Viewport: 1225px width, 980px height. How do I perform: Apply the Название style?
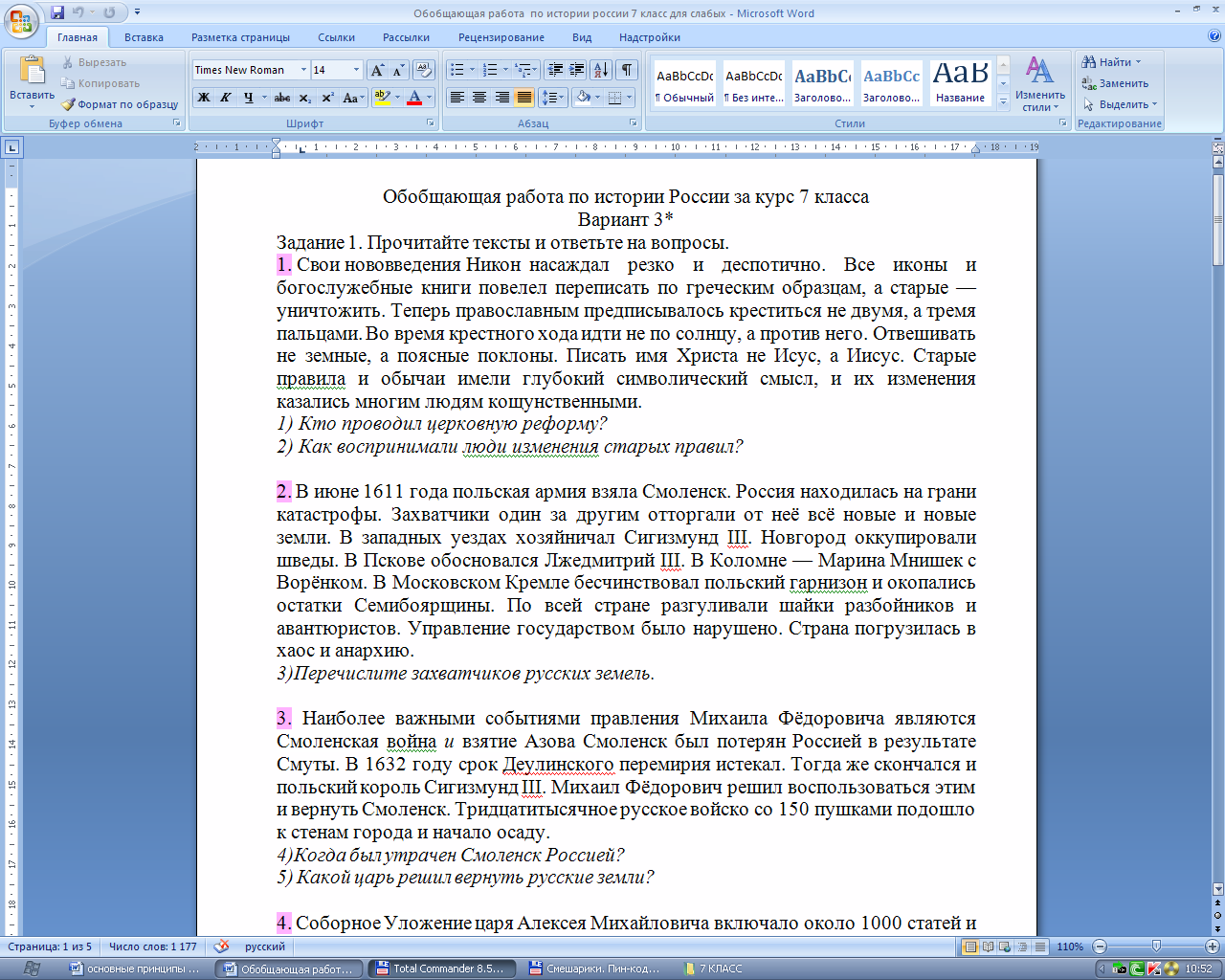pos(961,84)
